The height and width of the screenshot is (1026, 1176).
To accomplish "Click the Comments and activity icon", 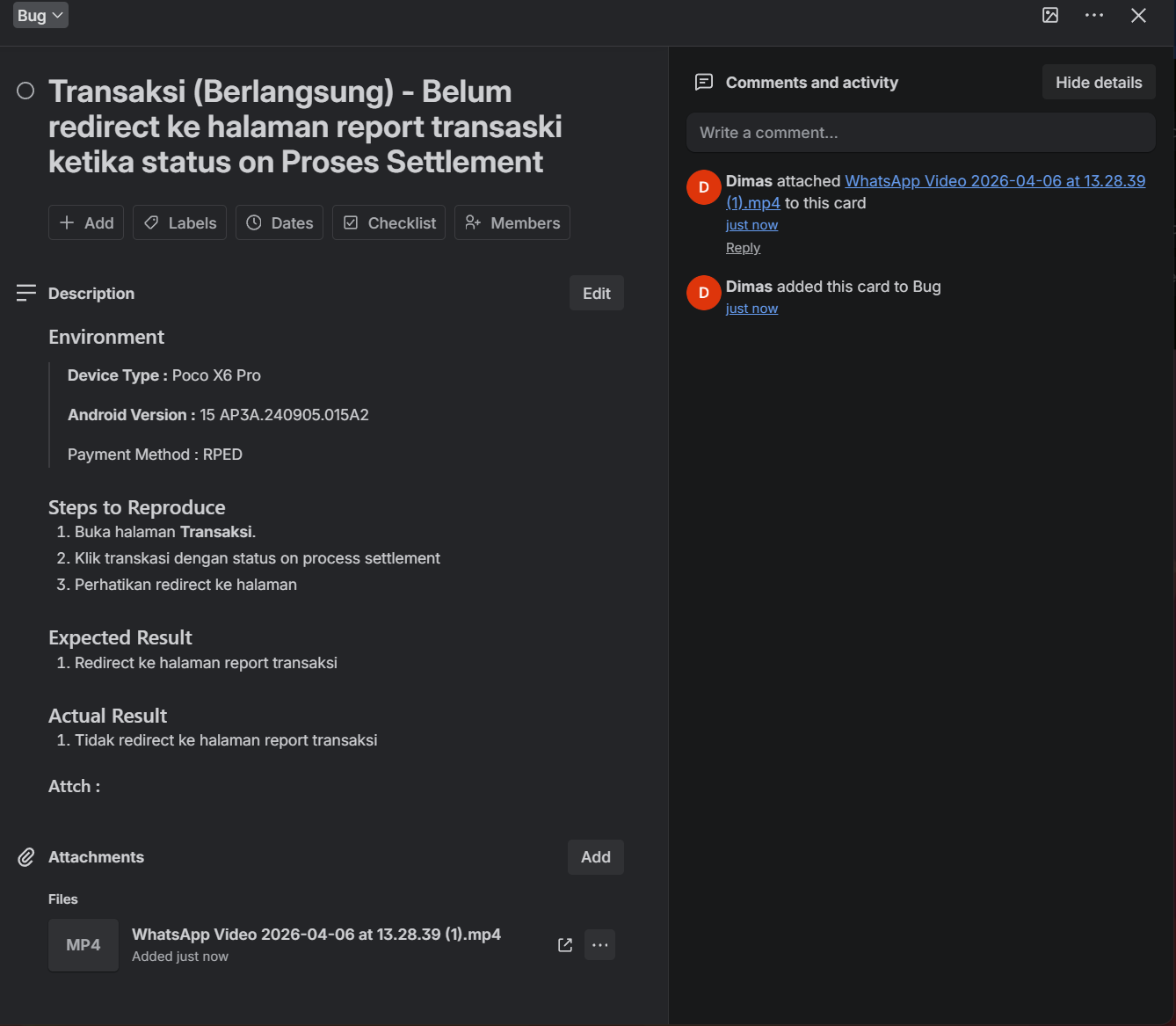I will 704,82.
